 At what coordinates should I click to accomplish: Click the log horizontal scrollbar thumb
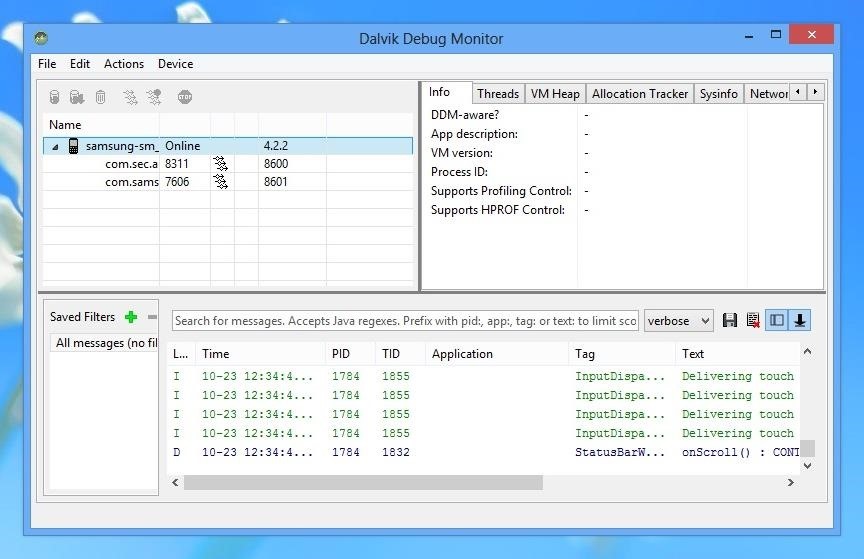click(x=363, y=483)
